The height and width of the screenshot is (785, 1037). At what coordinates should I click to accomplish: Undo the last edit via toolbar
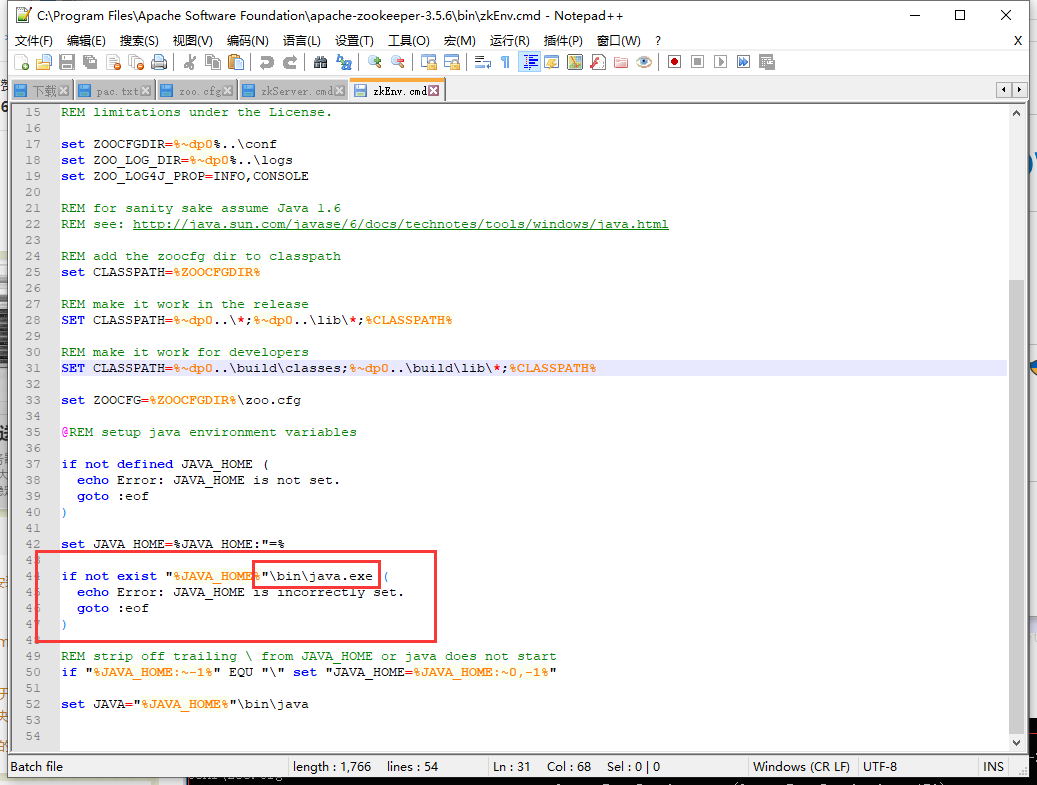(x=266, y=62)
